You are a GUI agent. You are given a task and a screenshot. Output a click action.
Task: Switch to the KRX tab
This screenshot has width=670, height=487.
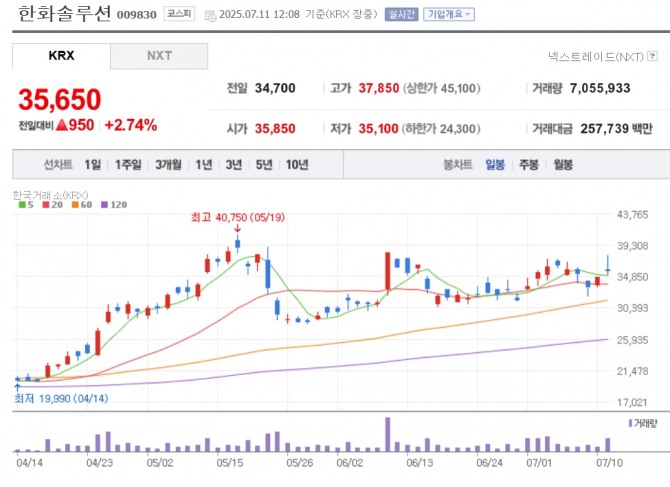(61, 56)
